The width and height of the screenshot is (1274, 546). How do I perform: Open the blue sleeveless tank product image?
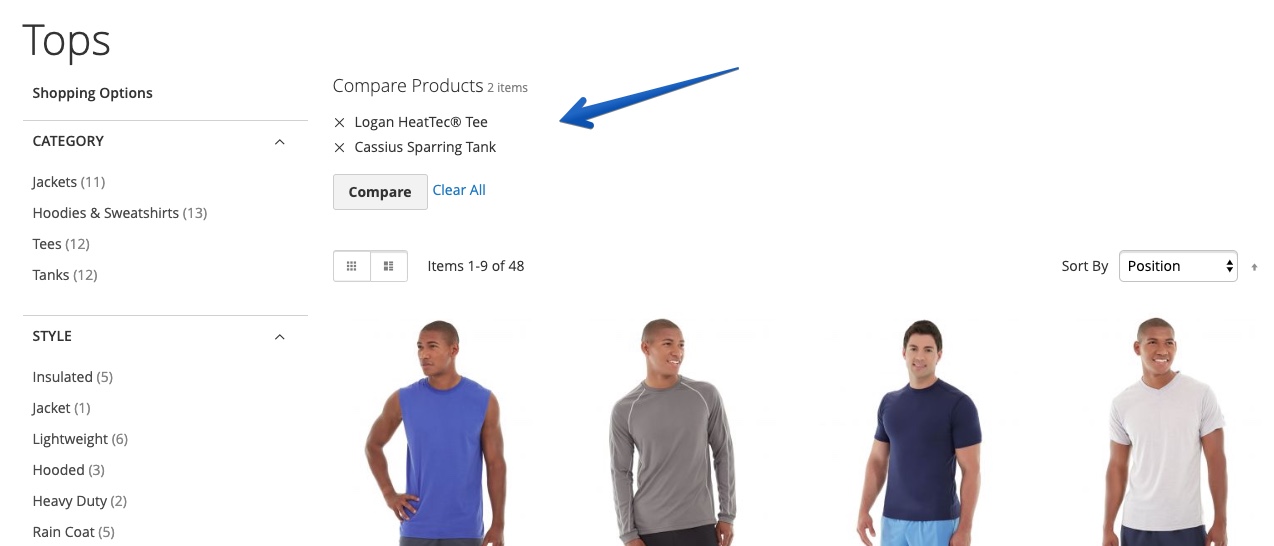tap(435, 432)
